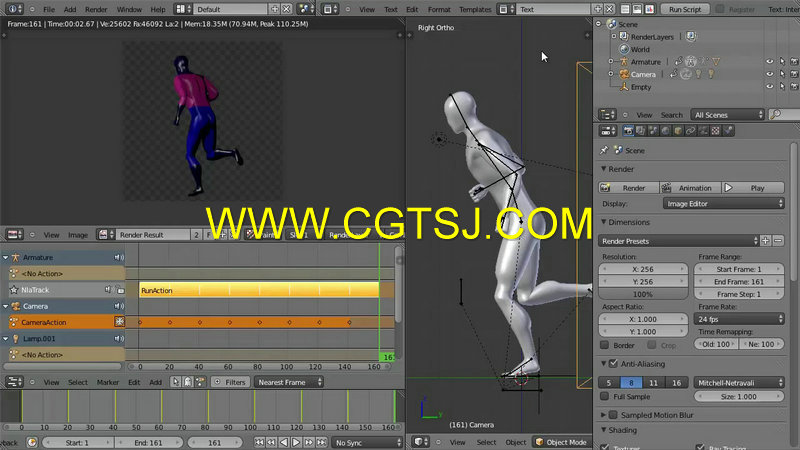Enable Sampled Motion Blur checkbox
The image size is (800, 450).
[613, 415]
